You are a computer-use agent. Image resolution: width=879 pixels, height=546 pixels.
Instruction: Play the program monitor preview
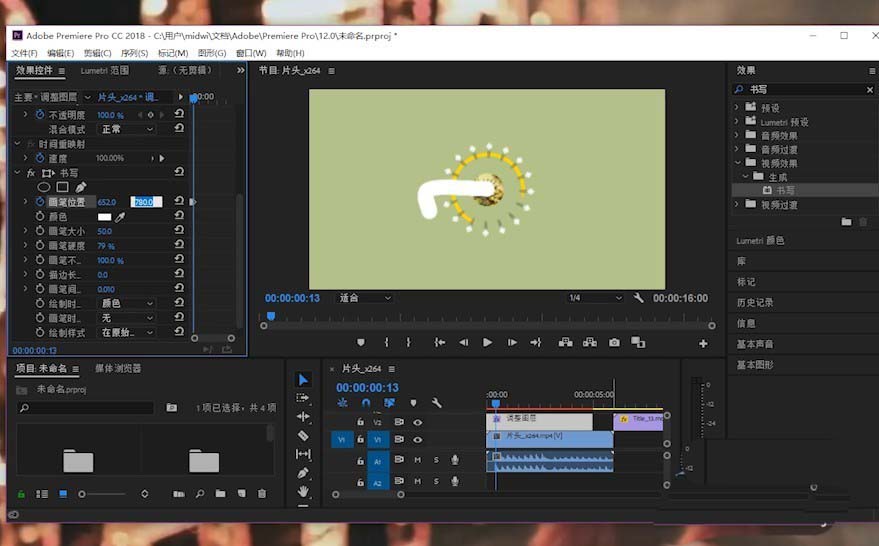487,342
